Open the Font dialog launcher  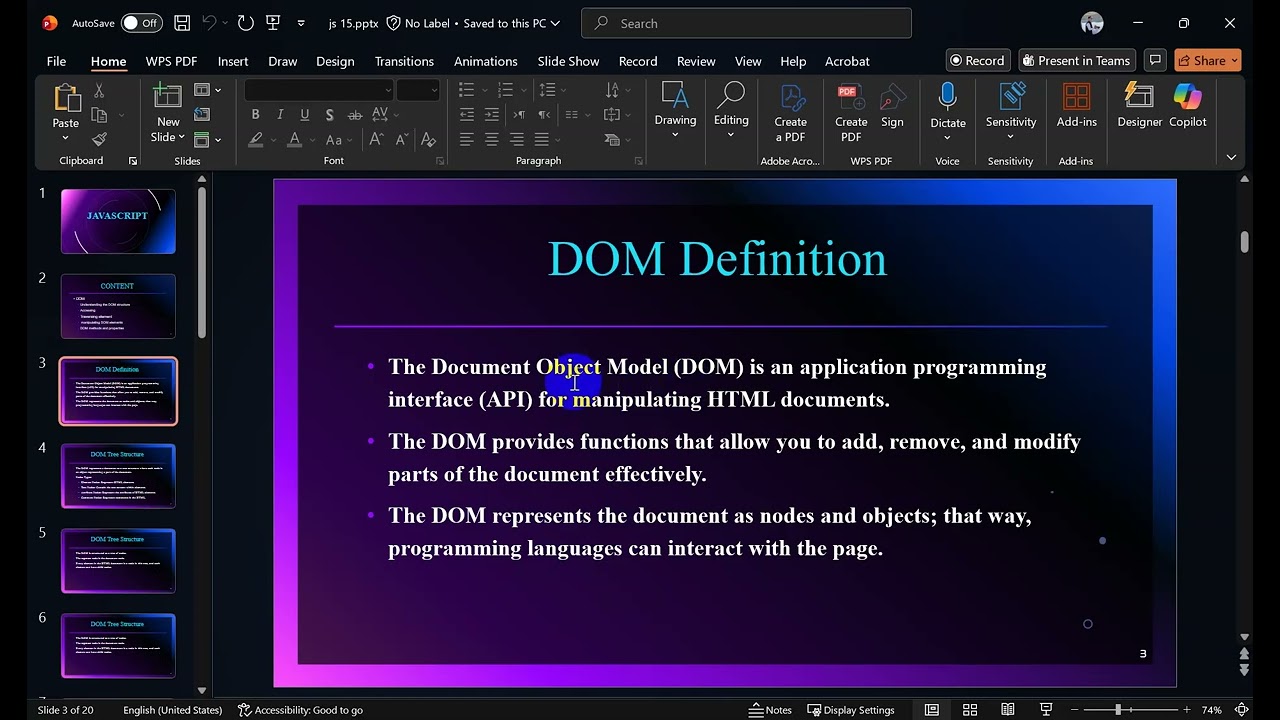[x=440, y=161]
